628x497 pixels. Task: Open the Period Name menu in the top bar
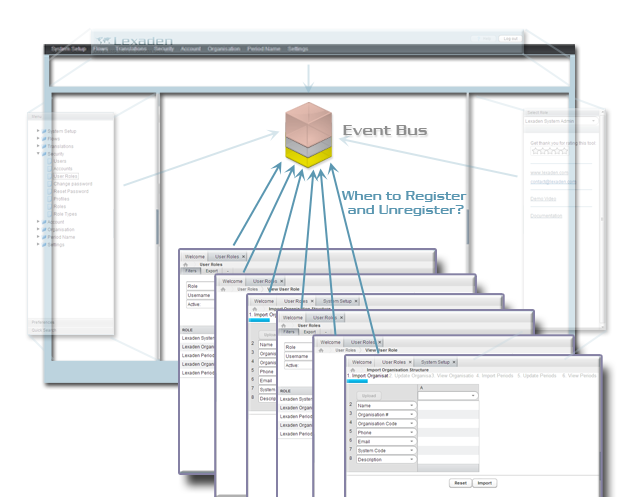pyautogui.click(x=264, y=49)
